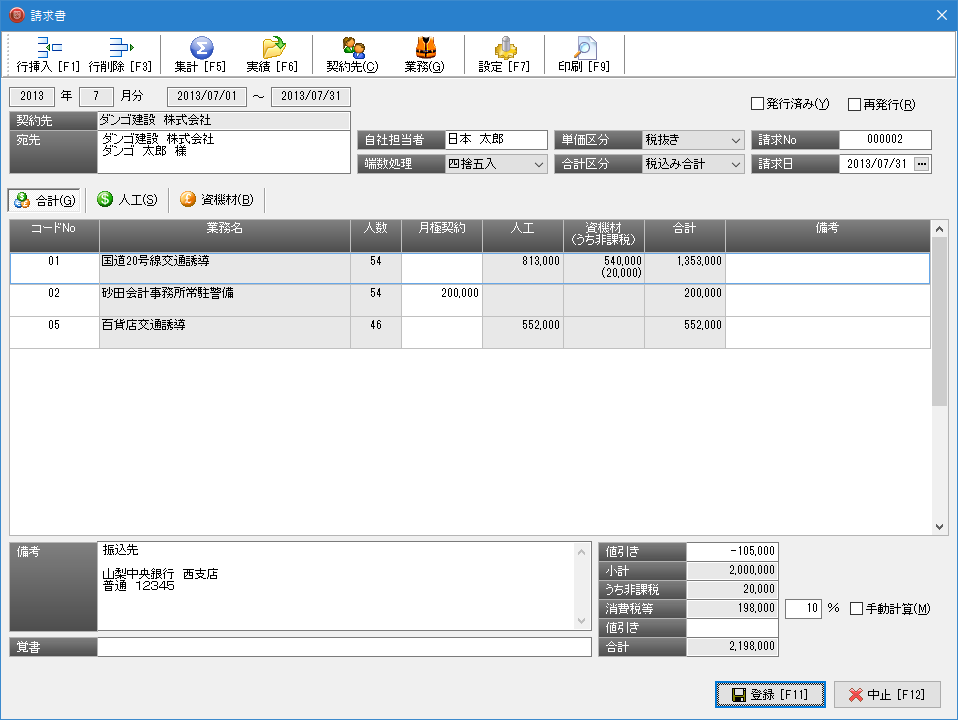This screenshot has width=958, height=720.
Task: Open the 業務 work vest icon
Action: (425, 48)
